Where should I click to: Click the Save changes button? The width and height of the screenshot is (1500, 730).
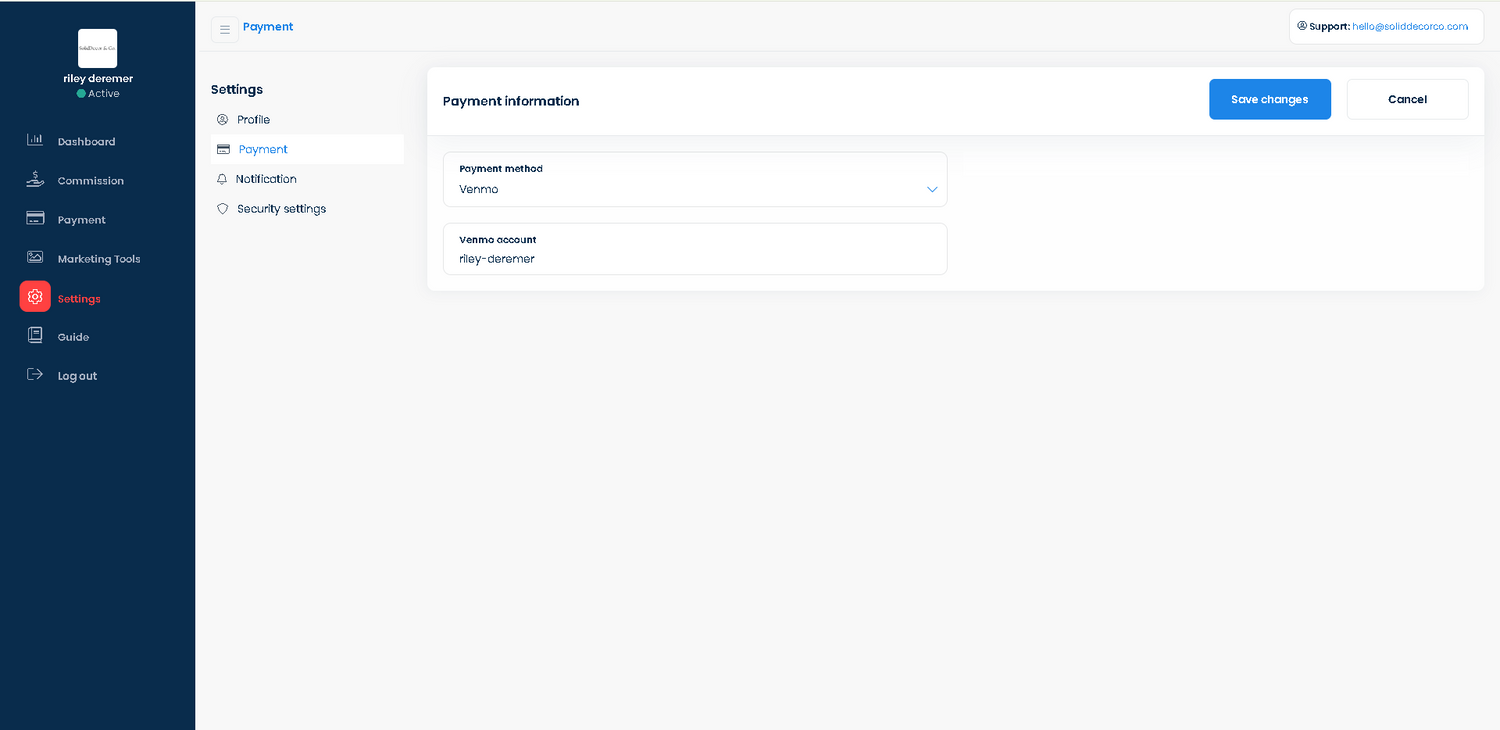(1270, 99)
